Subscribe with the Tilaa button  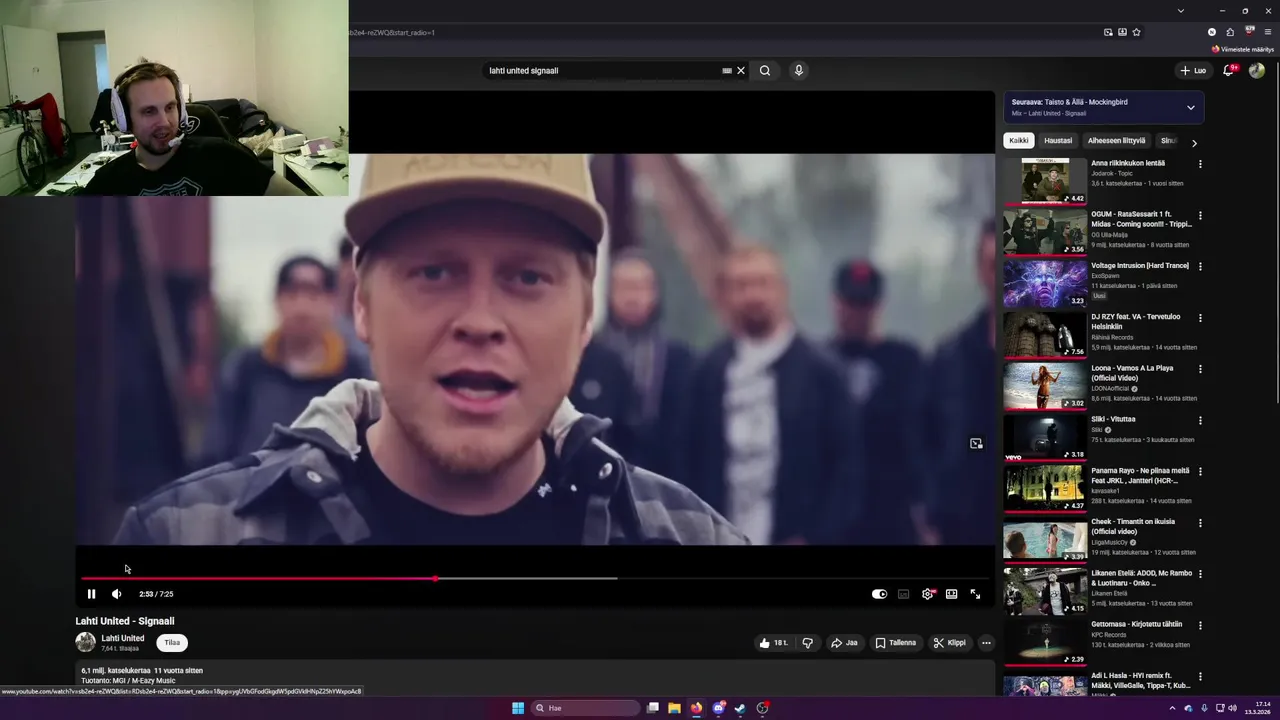[172, 643]
